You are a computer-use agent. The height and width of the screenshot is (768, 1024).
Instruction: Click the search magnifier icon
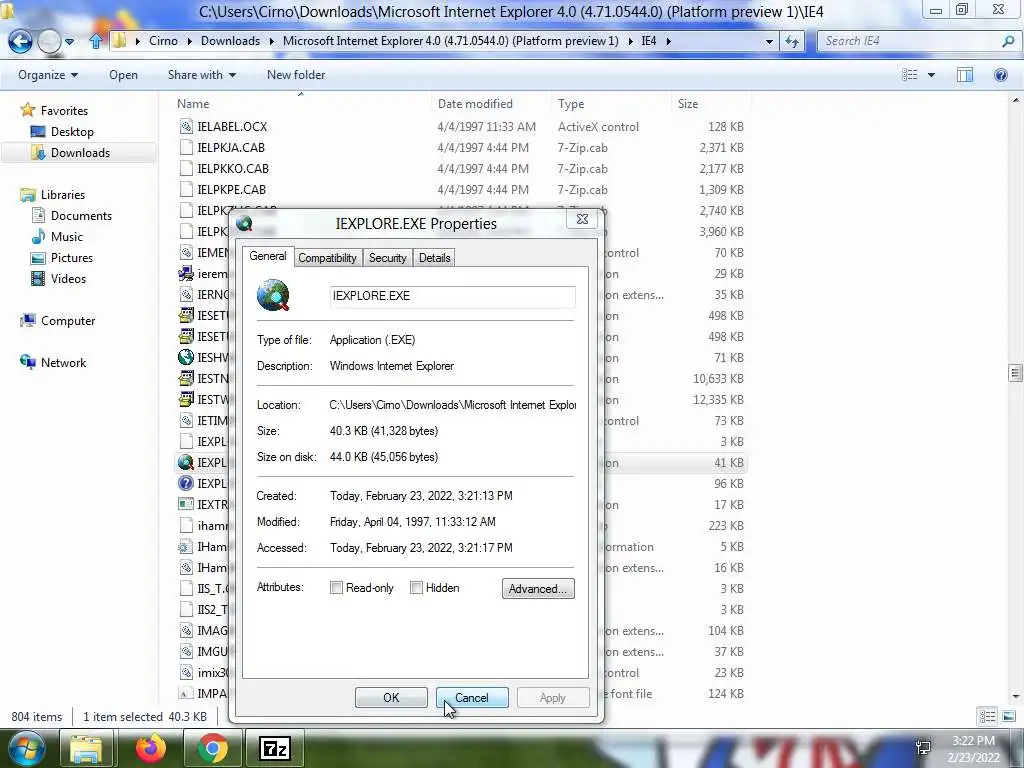tap(1008, 41)
